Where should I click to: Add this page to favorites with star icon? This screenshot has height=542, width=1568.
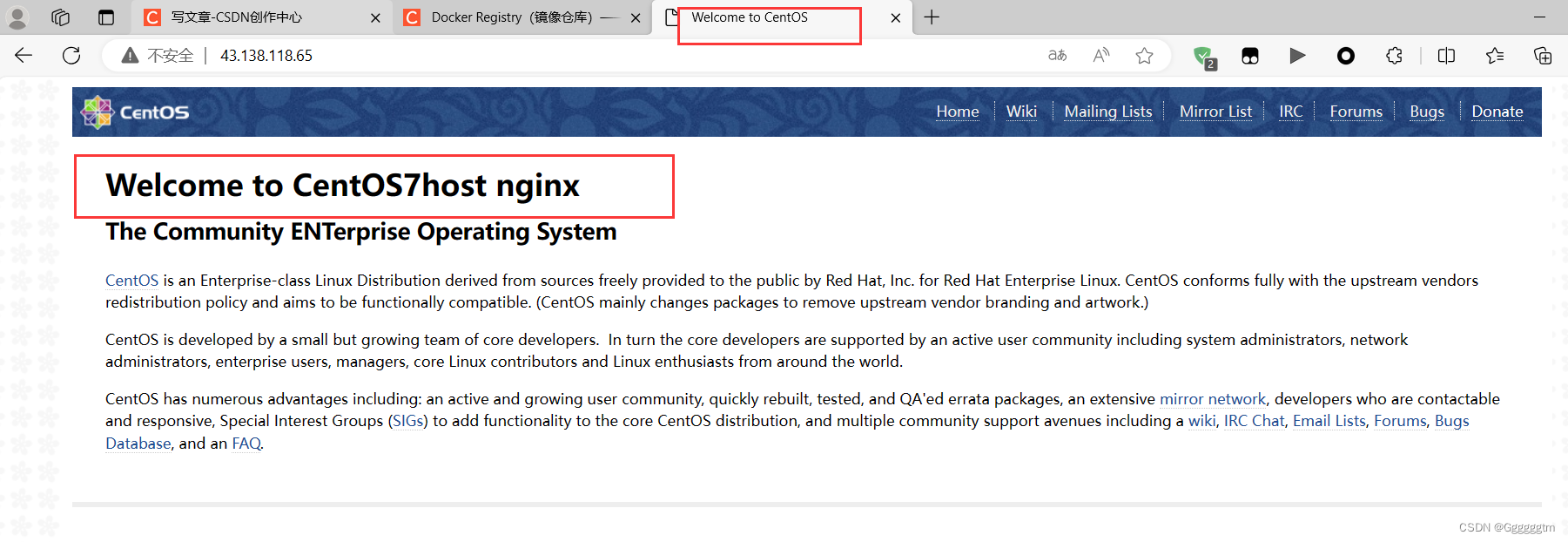[x=1144, y=56]
